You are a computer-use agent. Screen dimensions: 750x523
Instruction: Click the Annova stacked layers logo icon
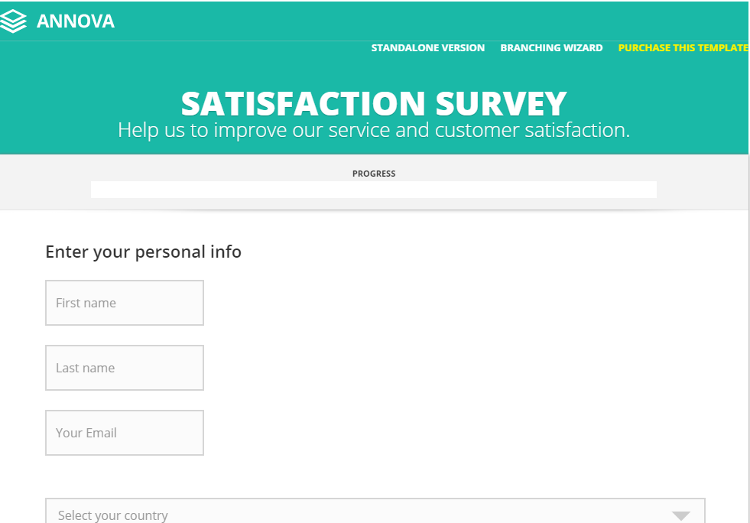click(x=14, y=21)
